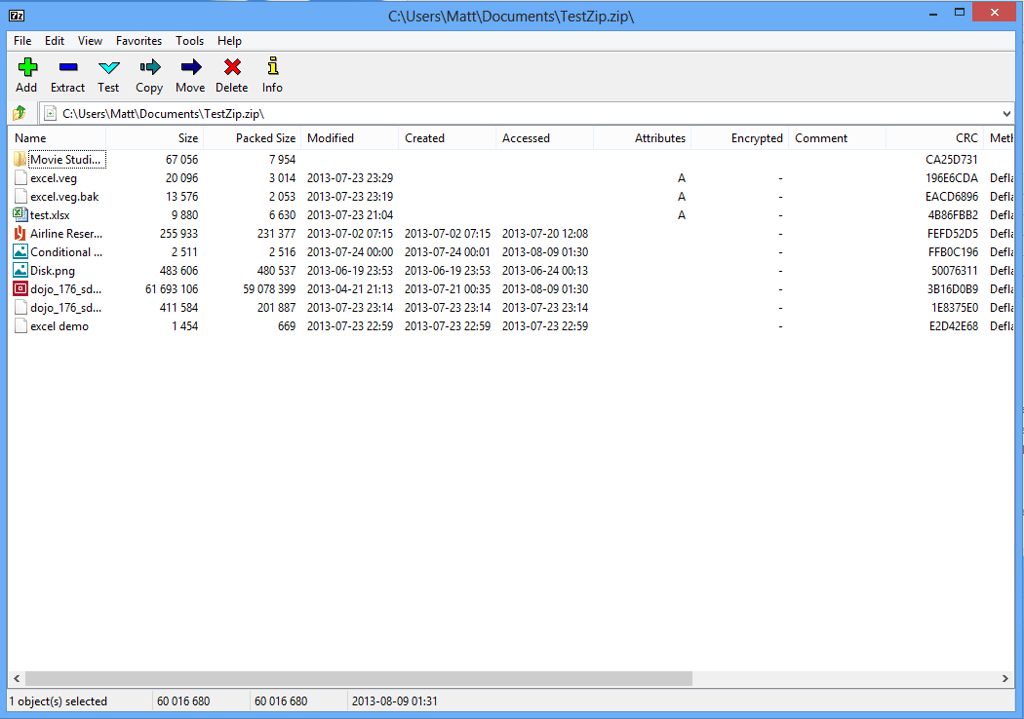This screenshot has height=719, width=1024.
Task: Click CRC value CA25D731
Action: (x=952, y=159)
